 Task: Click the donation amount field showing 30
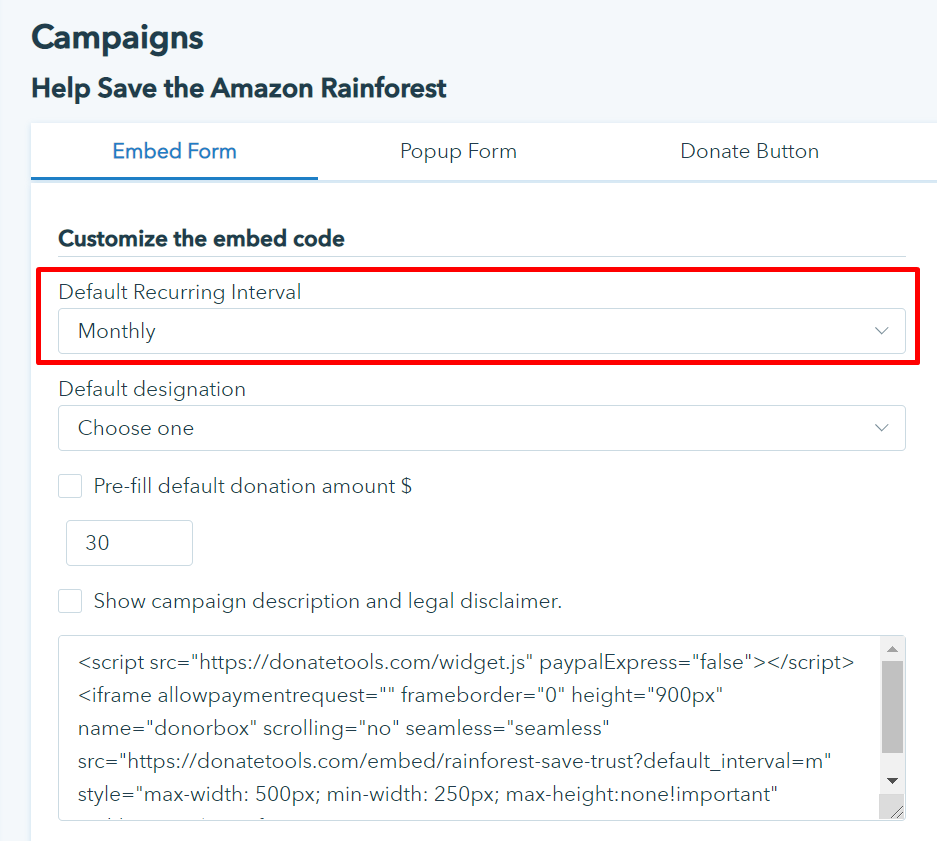[x=129, y=543]
